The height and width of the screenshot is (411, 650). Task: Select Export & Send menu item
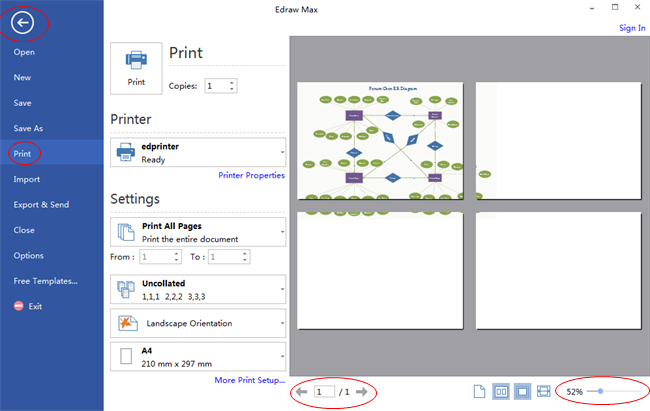(x=41, y=204)
